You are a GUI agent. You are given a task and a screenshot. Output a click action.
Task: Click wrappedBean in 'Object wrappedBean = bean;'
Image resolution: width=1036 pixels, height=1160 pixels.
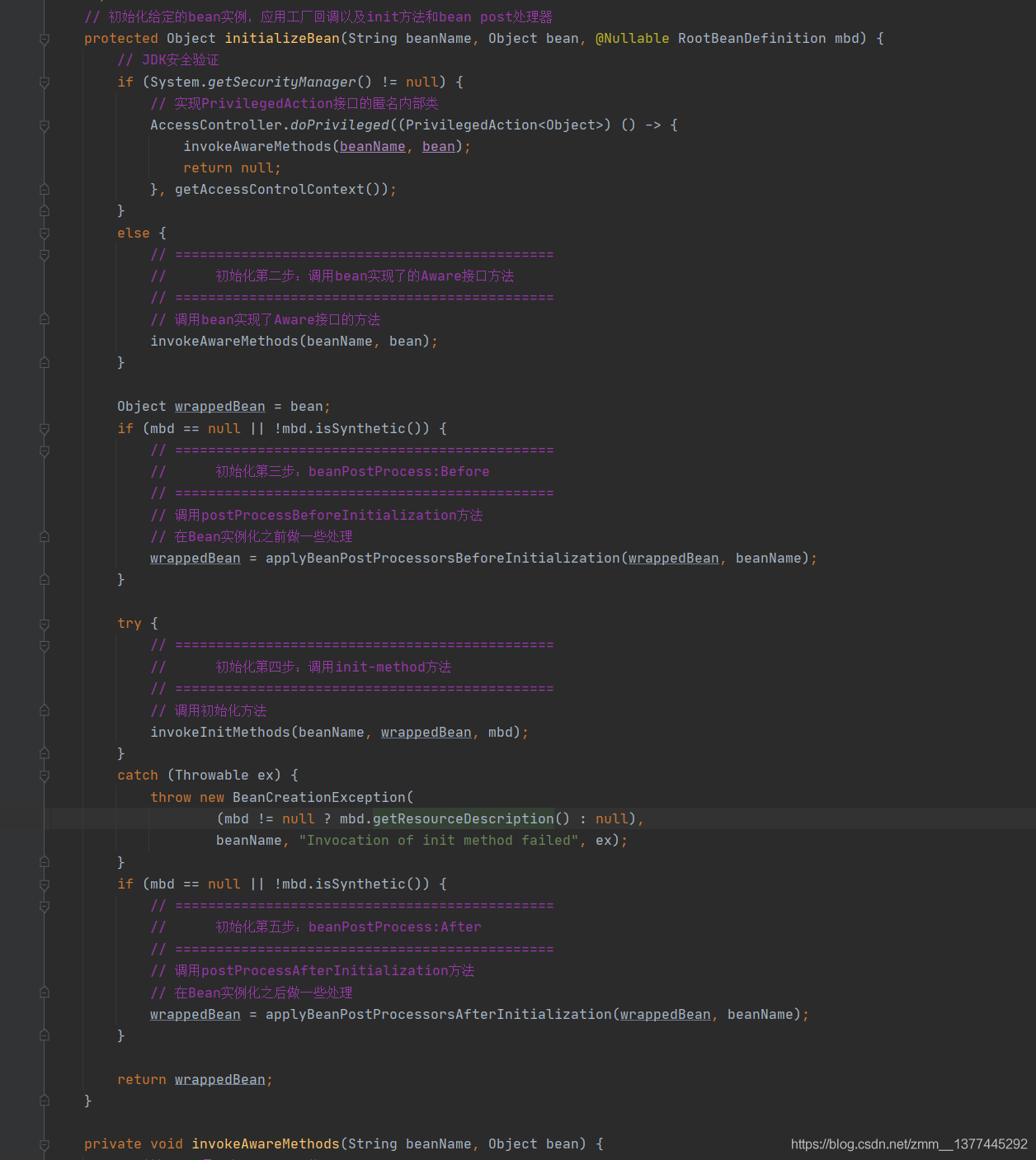click(x=220, y=406)
